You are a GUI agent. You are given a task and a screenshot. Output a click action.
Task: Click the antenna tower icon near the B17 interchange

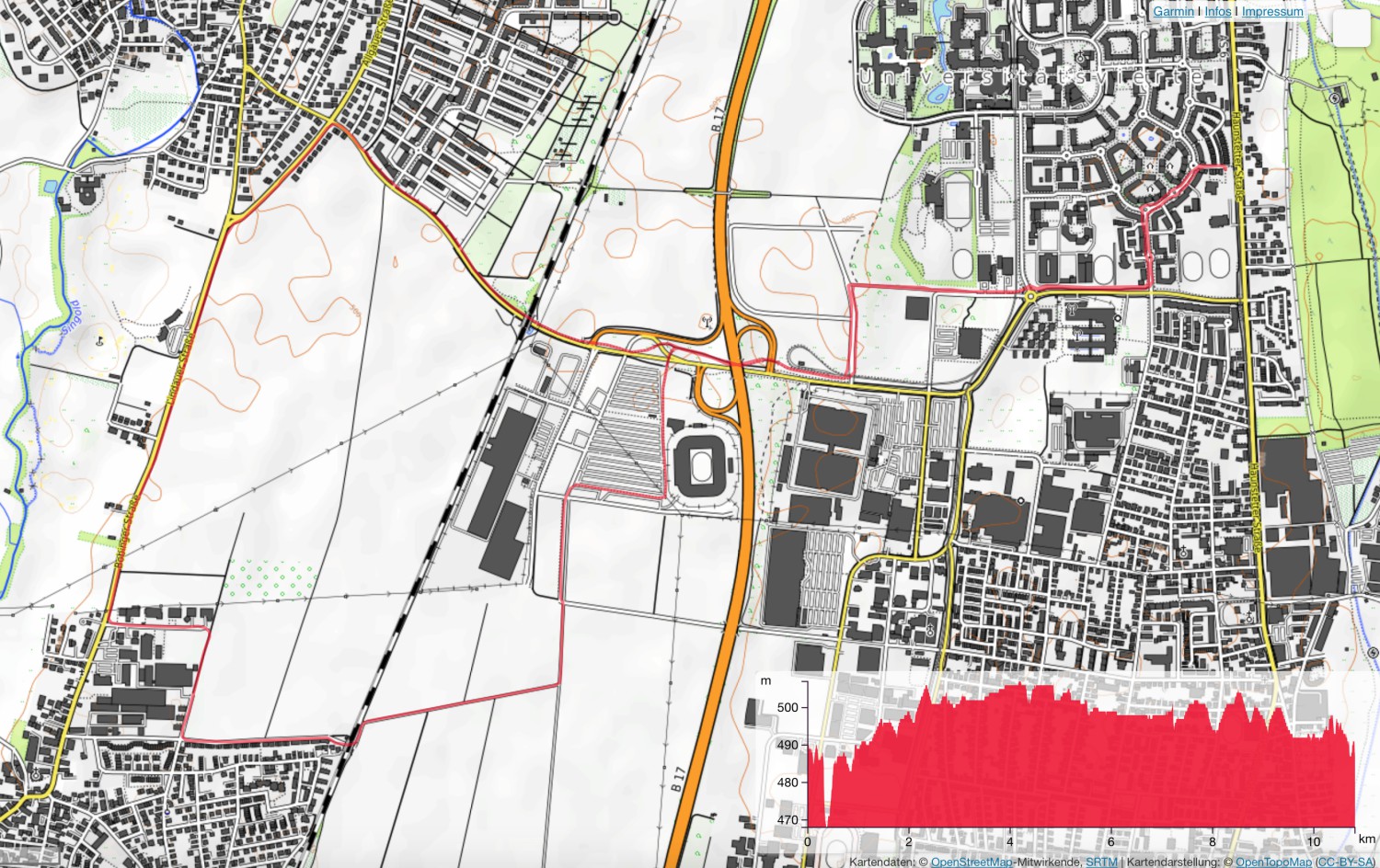point(707,322)
